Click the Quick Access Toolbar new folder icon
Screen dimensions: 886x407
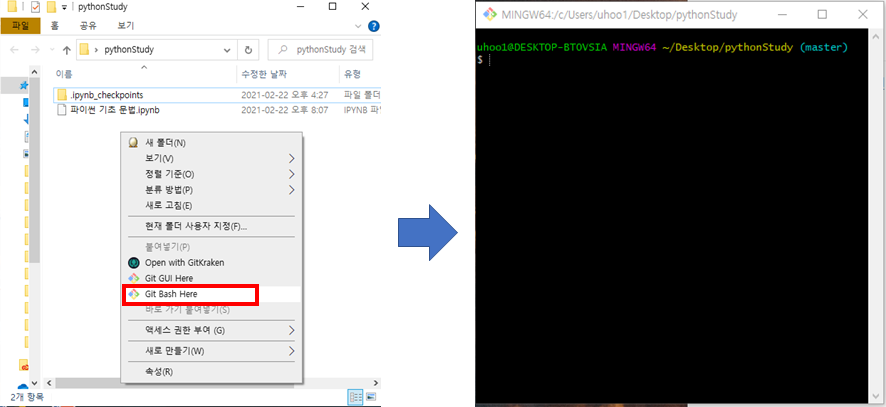click(51, 7)
